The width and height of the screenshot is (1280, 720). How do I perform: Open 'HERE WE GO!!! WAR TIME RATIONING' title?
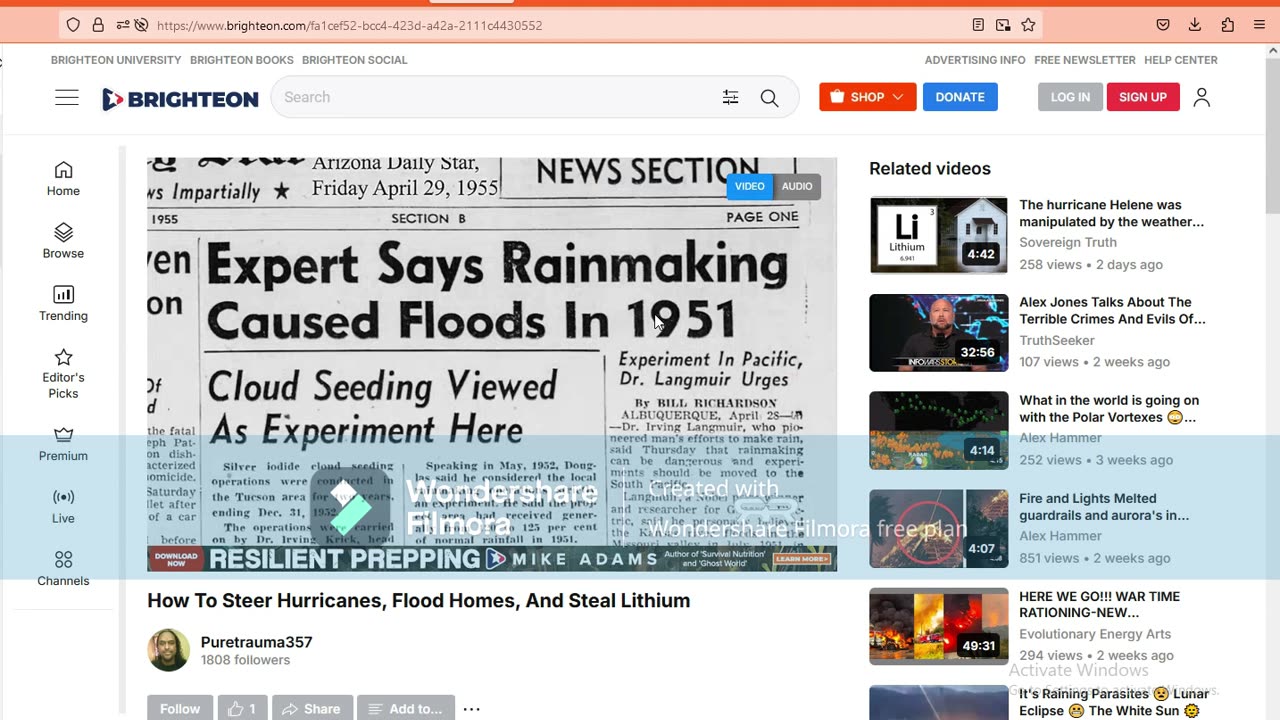click(1100, 604)
